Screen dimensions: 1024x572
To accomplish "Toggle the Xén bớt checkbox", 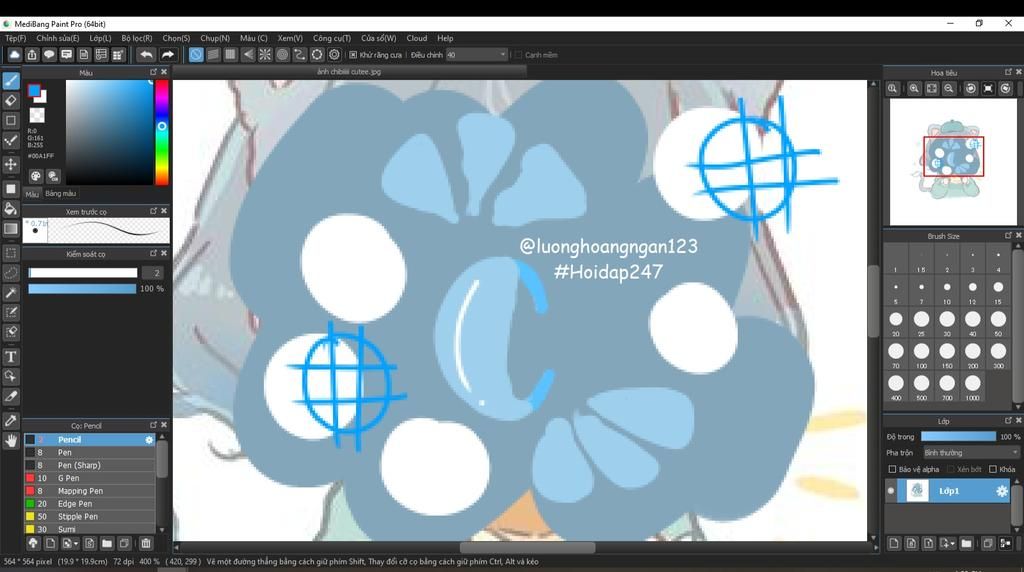I will 951,469.
